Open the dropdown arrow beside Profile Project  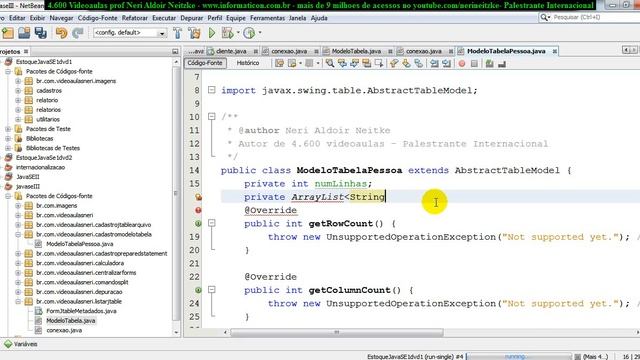[x=260, y=33]
